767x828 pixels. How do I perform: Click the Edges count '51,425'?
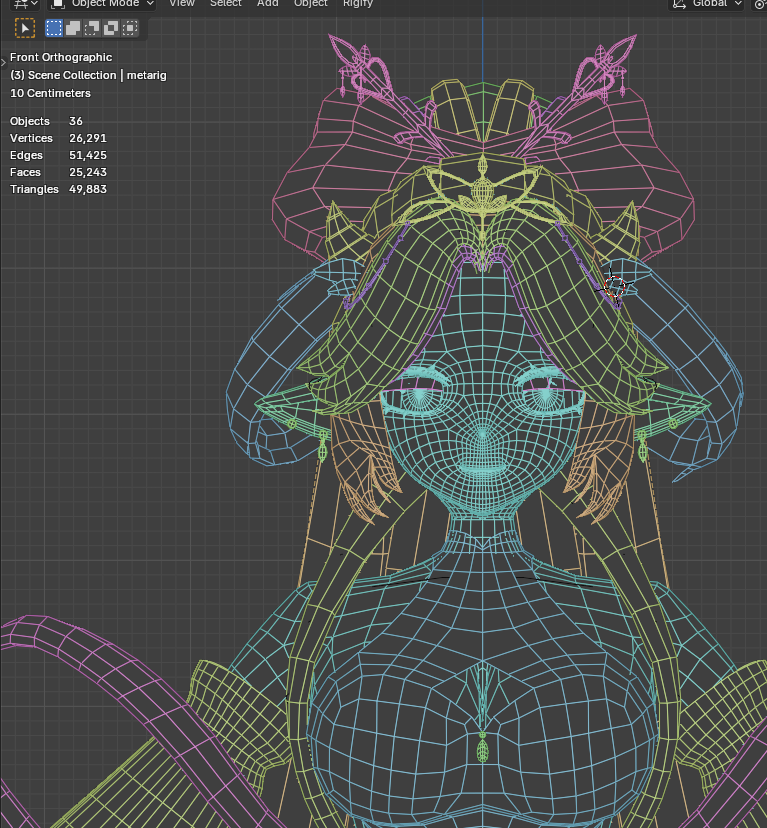[88, 155]
